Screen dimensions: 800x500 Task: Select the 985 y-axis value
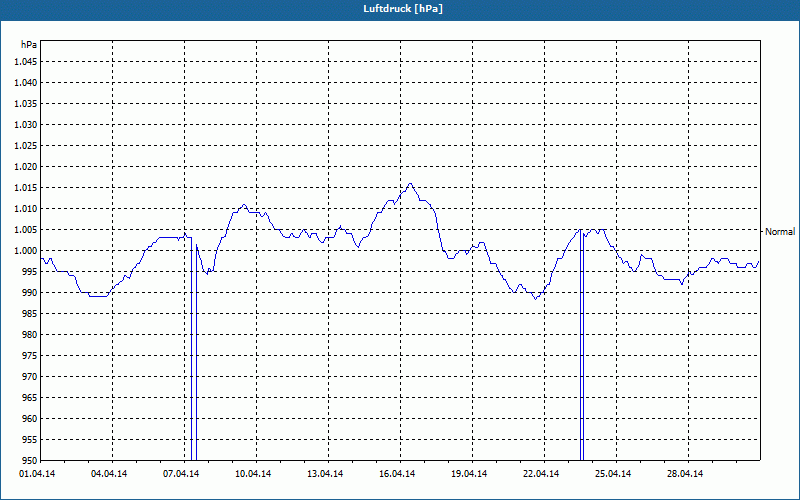click(30, 314)
